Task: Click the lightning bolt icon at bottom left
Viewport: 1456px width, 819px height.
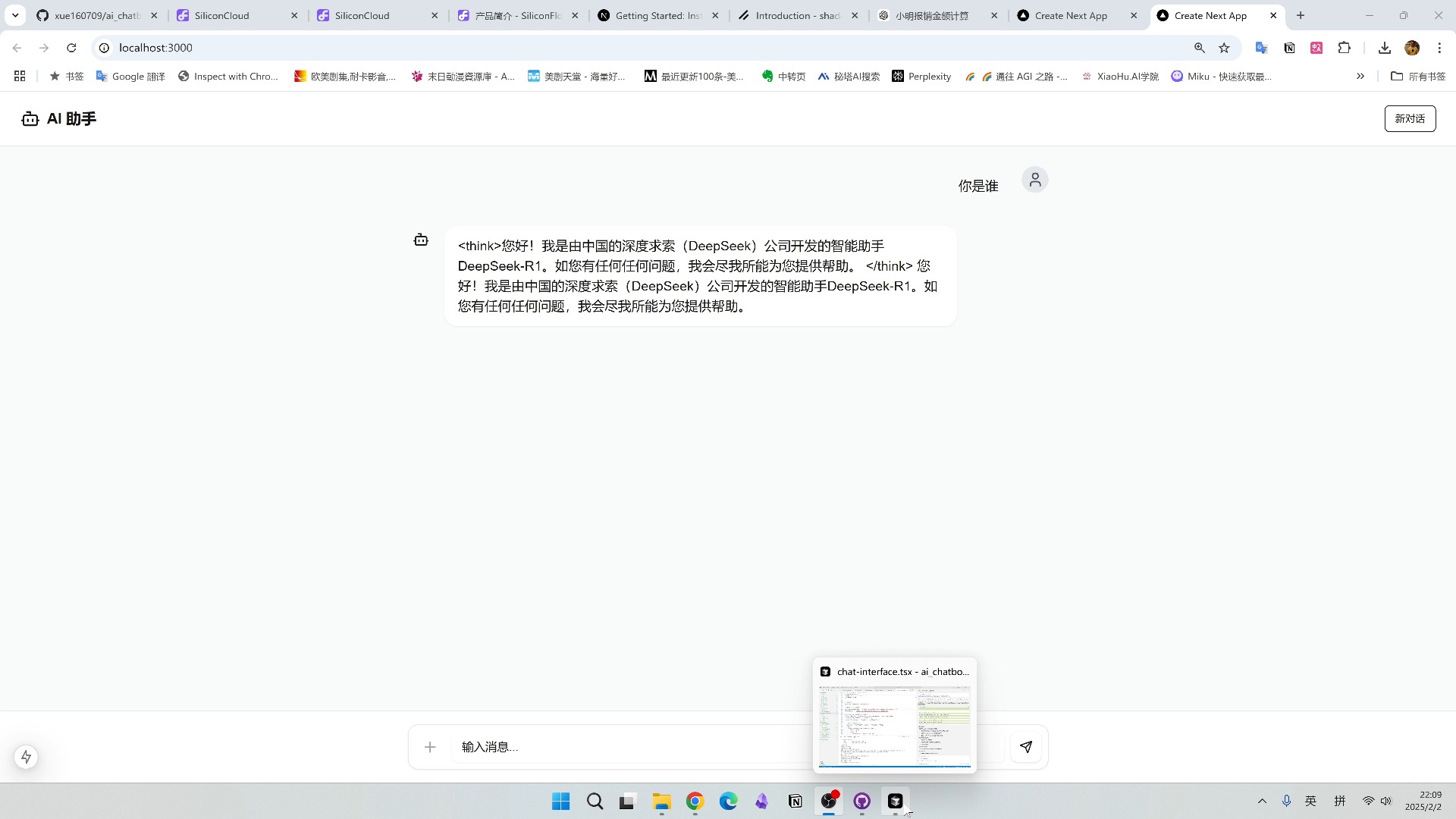Action: (26, 757)
